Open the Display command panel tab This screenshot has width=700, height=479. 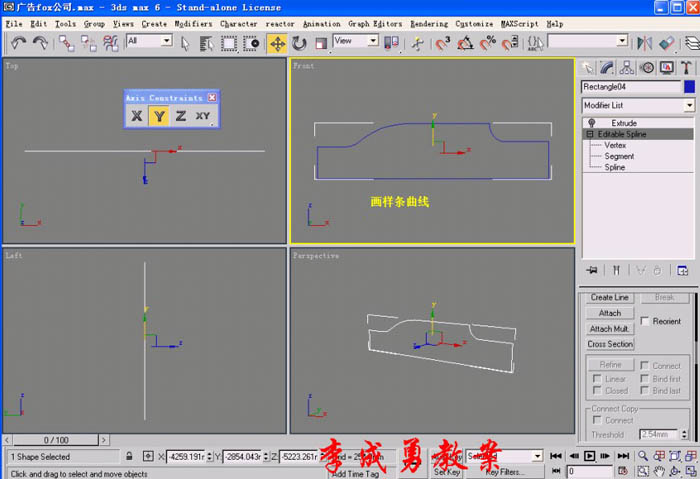(667, 68)
